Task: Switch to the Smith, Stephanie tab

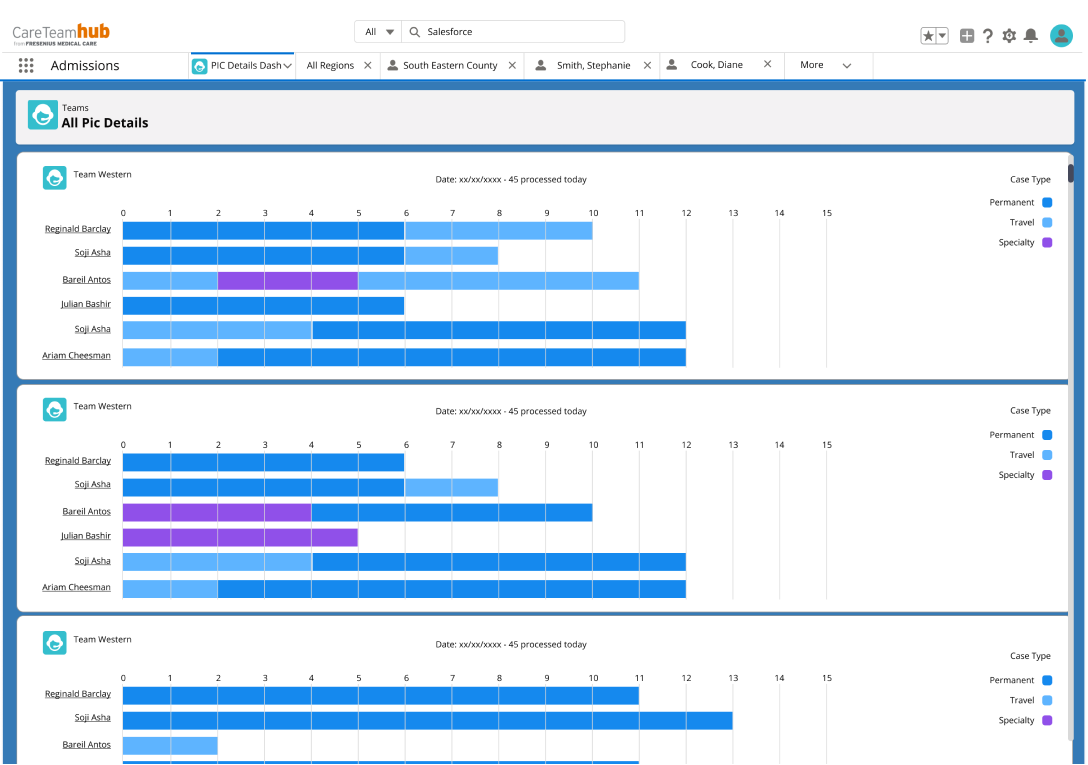Action: click(593, 66)
